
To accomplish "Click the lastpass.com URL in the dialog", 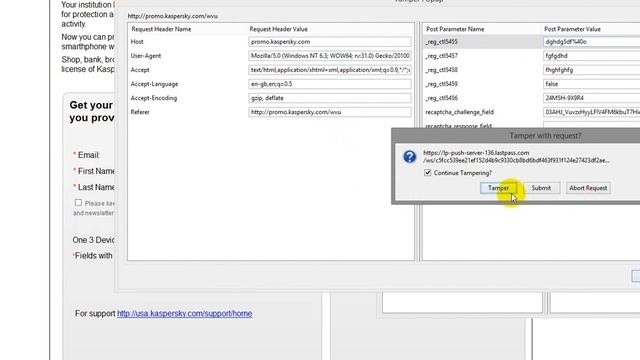I will (x=516, y=156).
